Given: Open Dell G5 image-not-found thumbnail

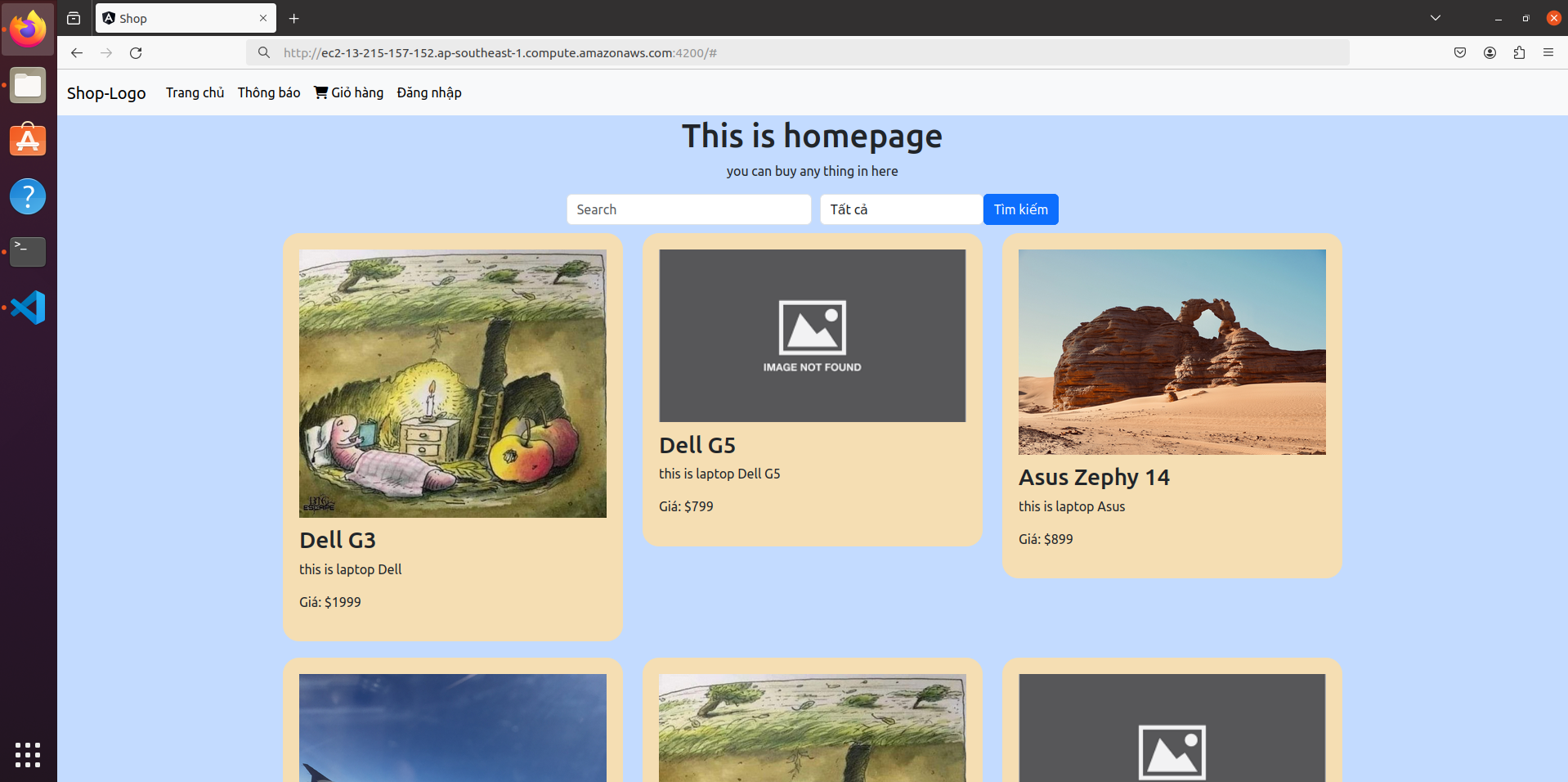Looking at the screenshot, I should tap(813, 336).
